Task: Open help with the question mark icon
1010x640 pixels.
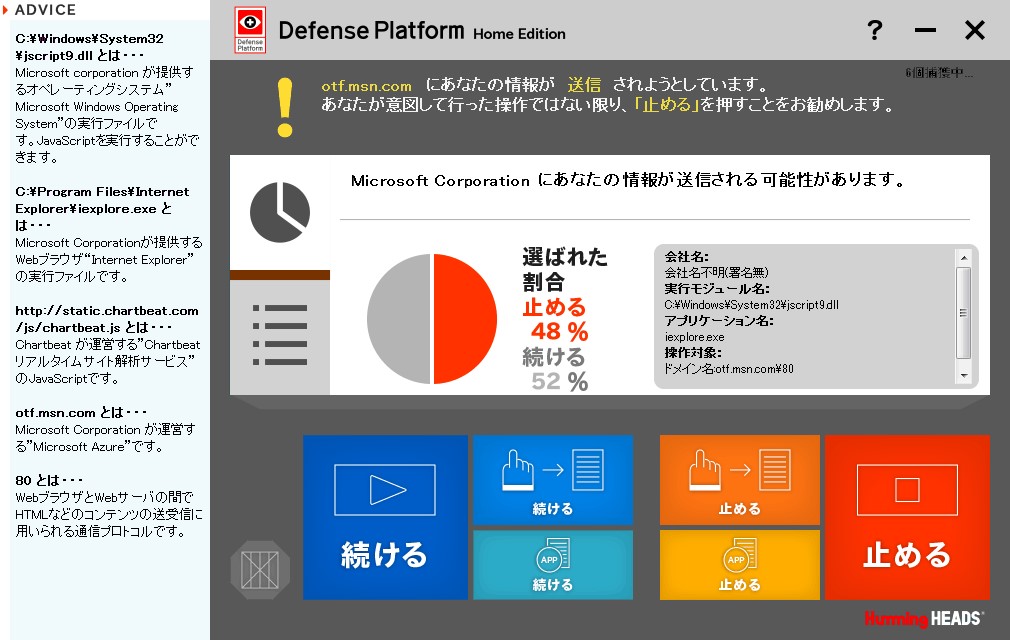Action: click(875, 31)
